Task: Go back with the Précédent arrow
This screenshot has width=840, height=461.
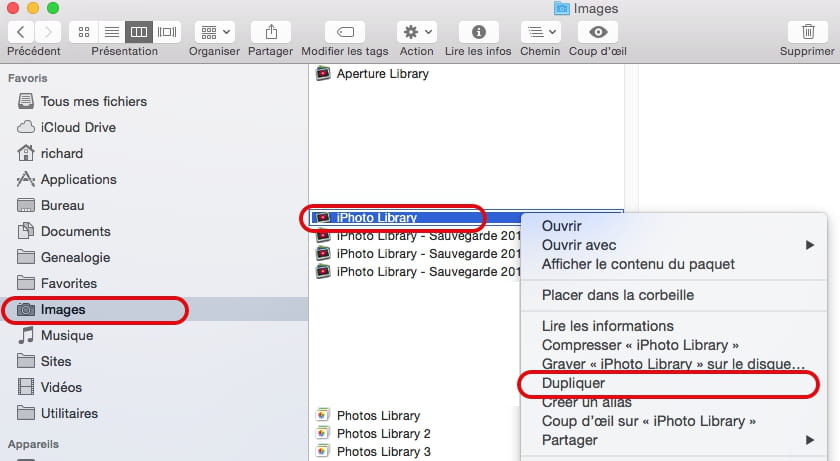Action: point(21,32)
